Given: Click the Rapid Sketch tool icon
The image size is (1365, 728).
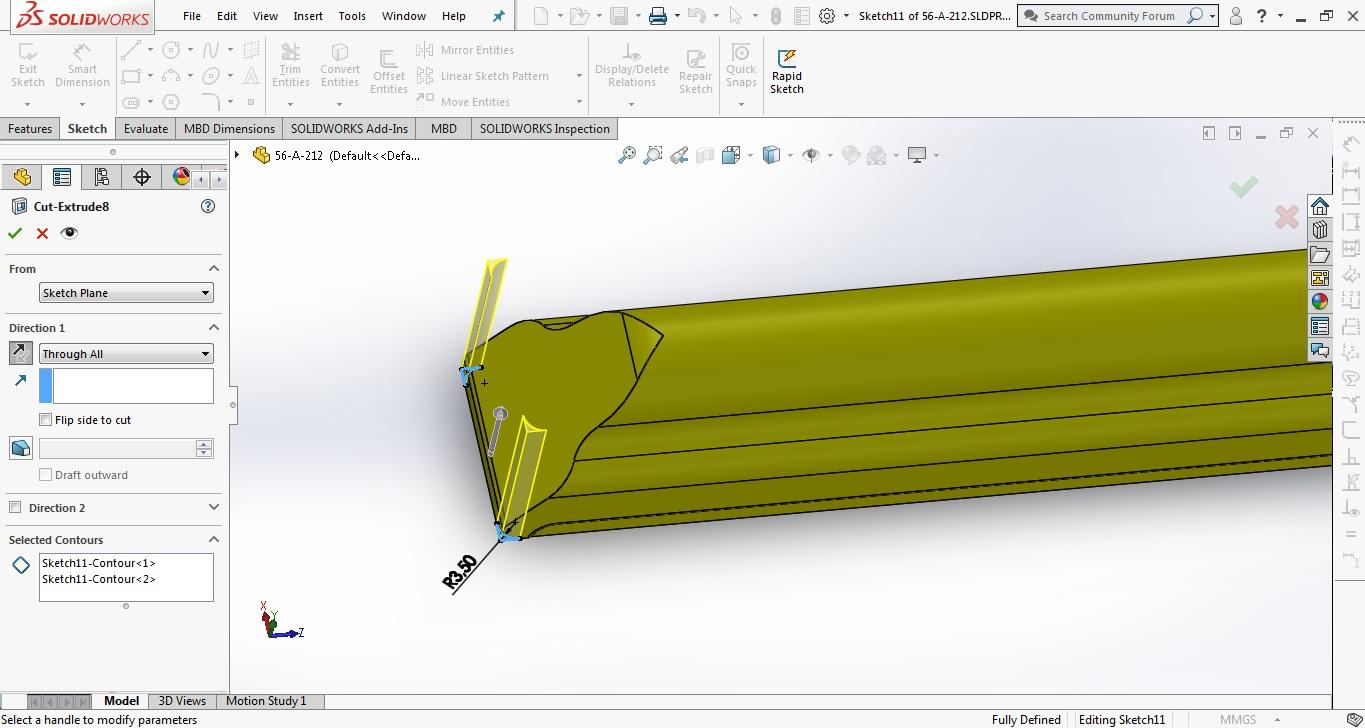Looking at the screenshot, I should (786, 70).
